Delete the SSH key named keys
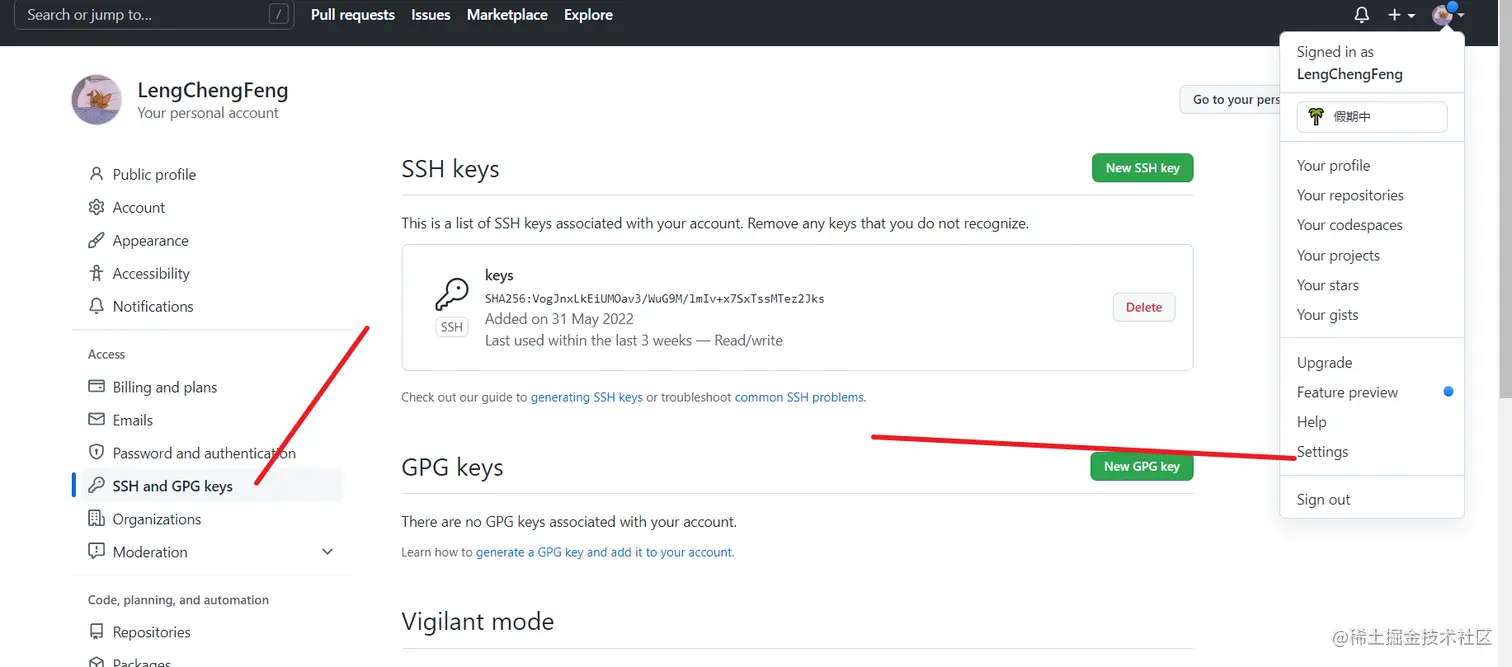1512x667 pixels. (1143, 307)
